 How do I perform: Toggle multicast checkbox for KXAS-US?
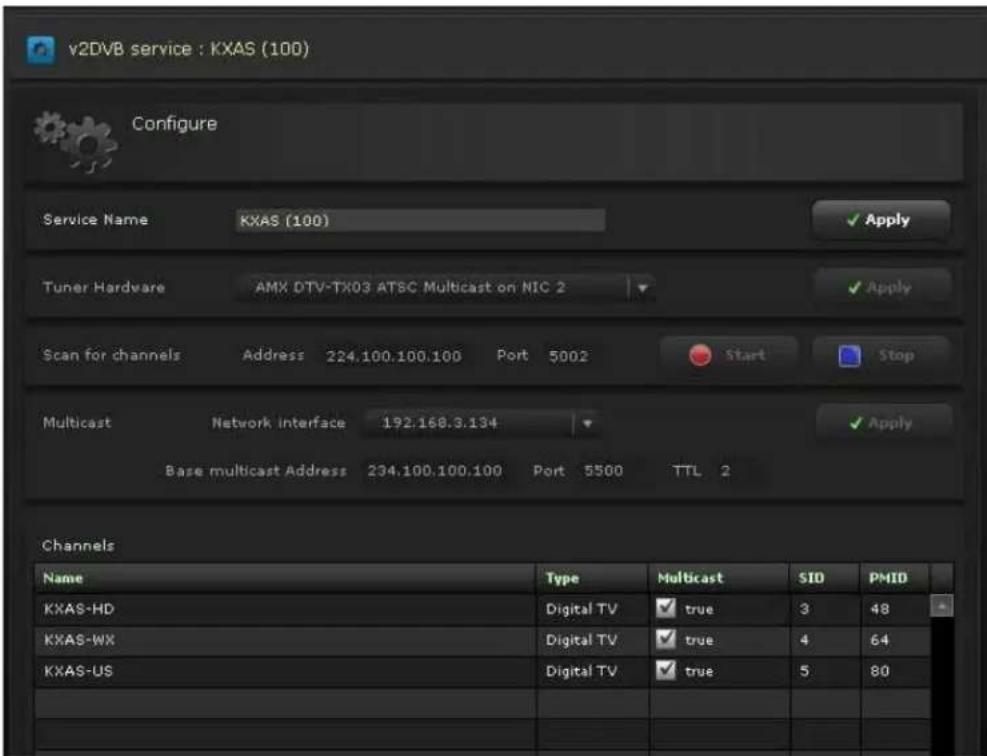point(665,670)
